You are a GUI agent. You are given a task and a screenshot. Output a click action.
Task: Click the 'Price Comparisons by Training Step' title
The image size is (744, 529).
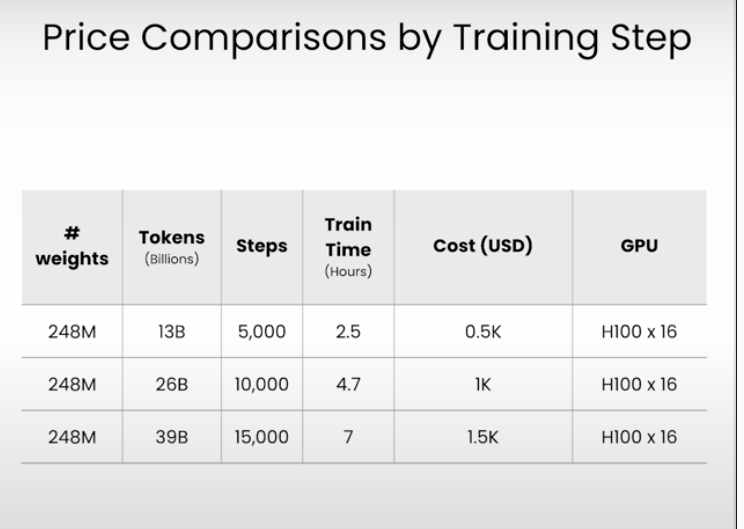tap(366, 38)
